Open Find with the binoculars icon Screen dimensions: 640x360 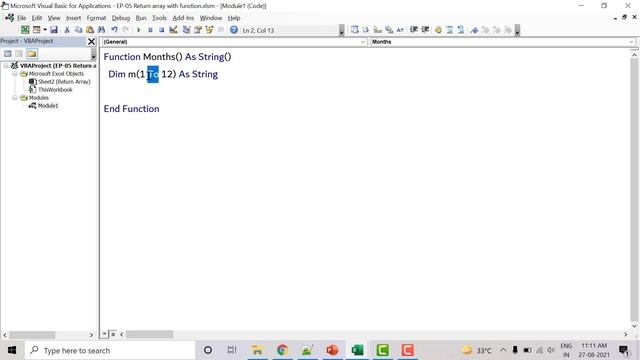click(x=101, y=30)
